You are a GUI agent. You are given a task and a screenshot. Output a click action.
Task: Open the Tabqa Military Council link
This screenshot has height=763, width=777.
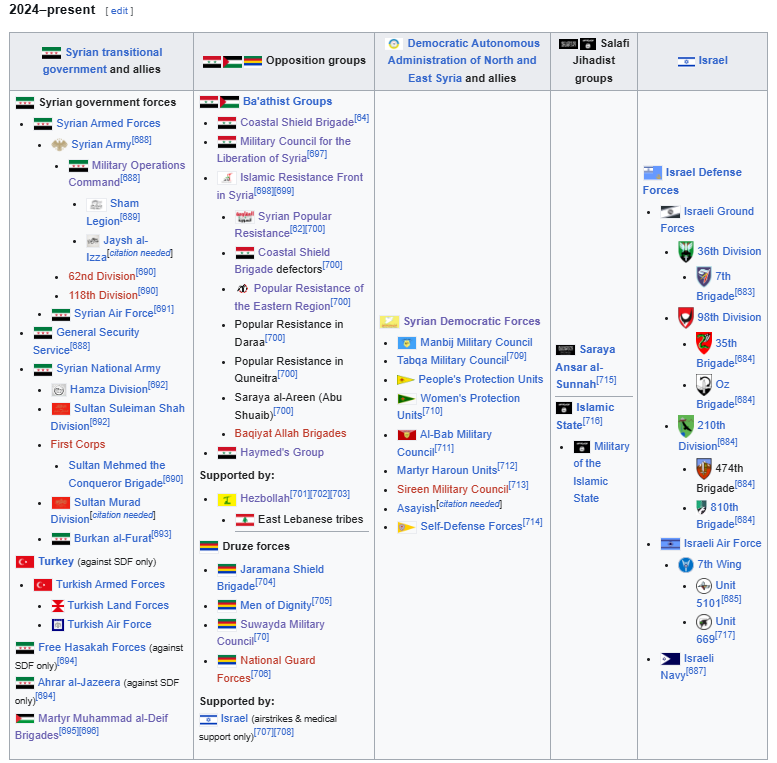pos(452,361)
